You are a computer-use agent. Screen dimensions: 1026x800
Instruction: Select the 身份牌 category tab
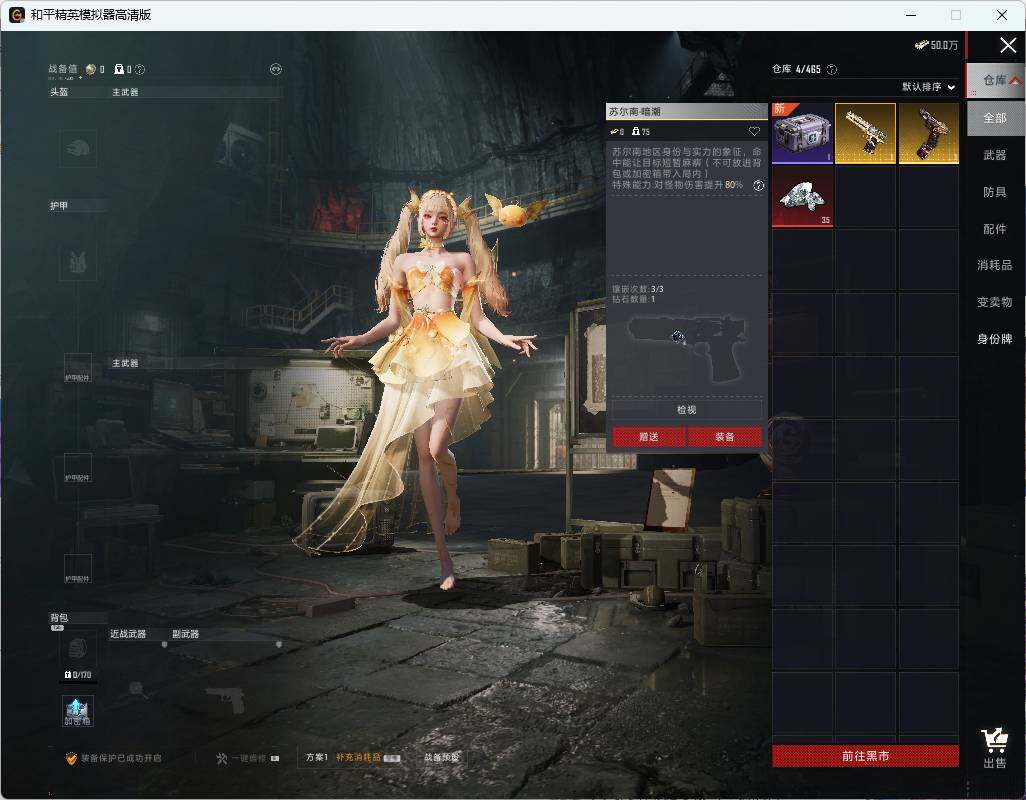click(995, 339)
